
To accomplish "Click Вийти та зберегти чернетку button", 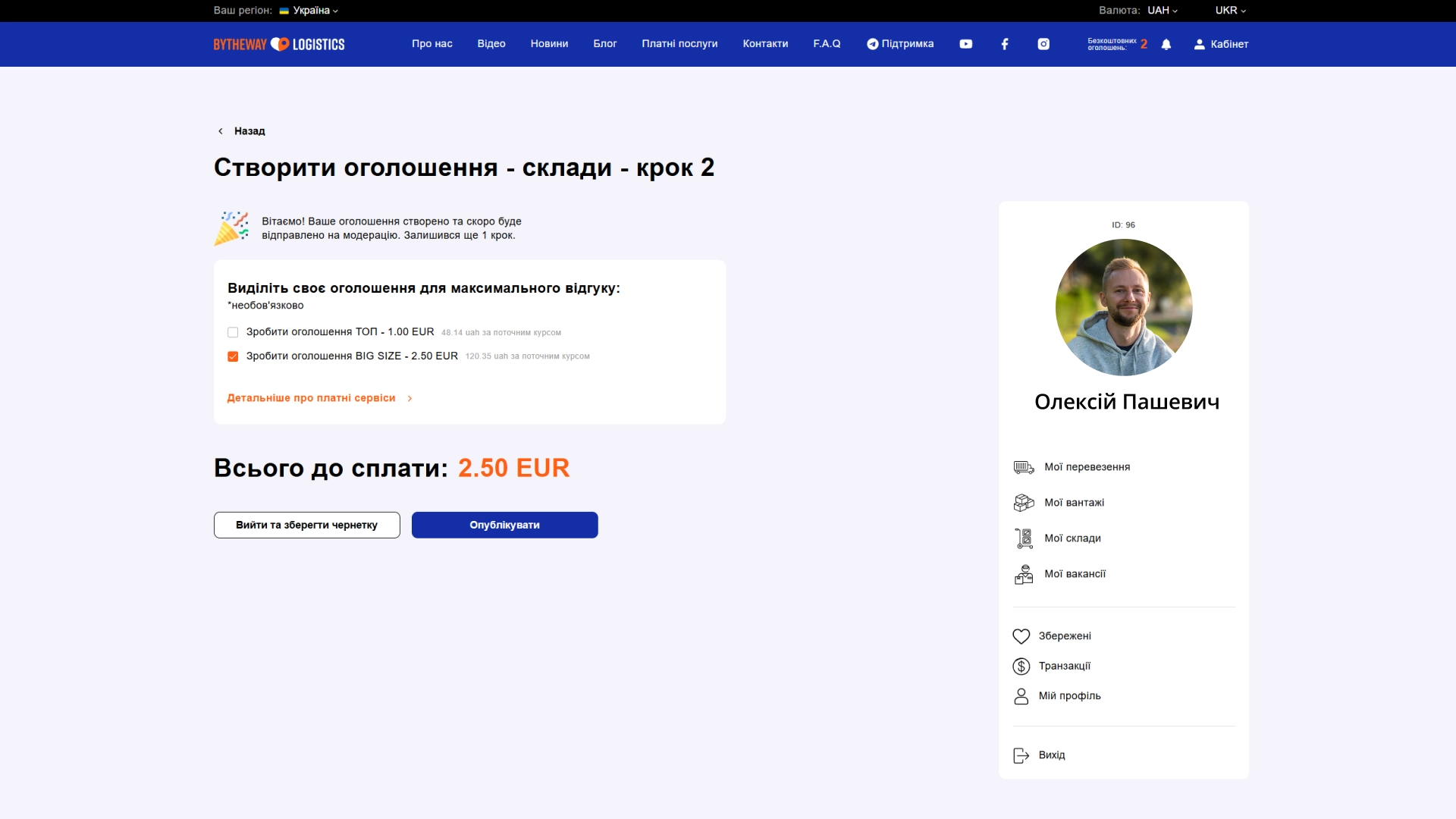I will pyautogui.click(x=306, y=525).
